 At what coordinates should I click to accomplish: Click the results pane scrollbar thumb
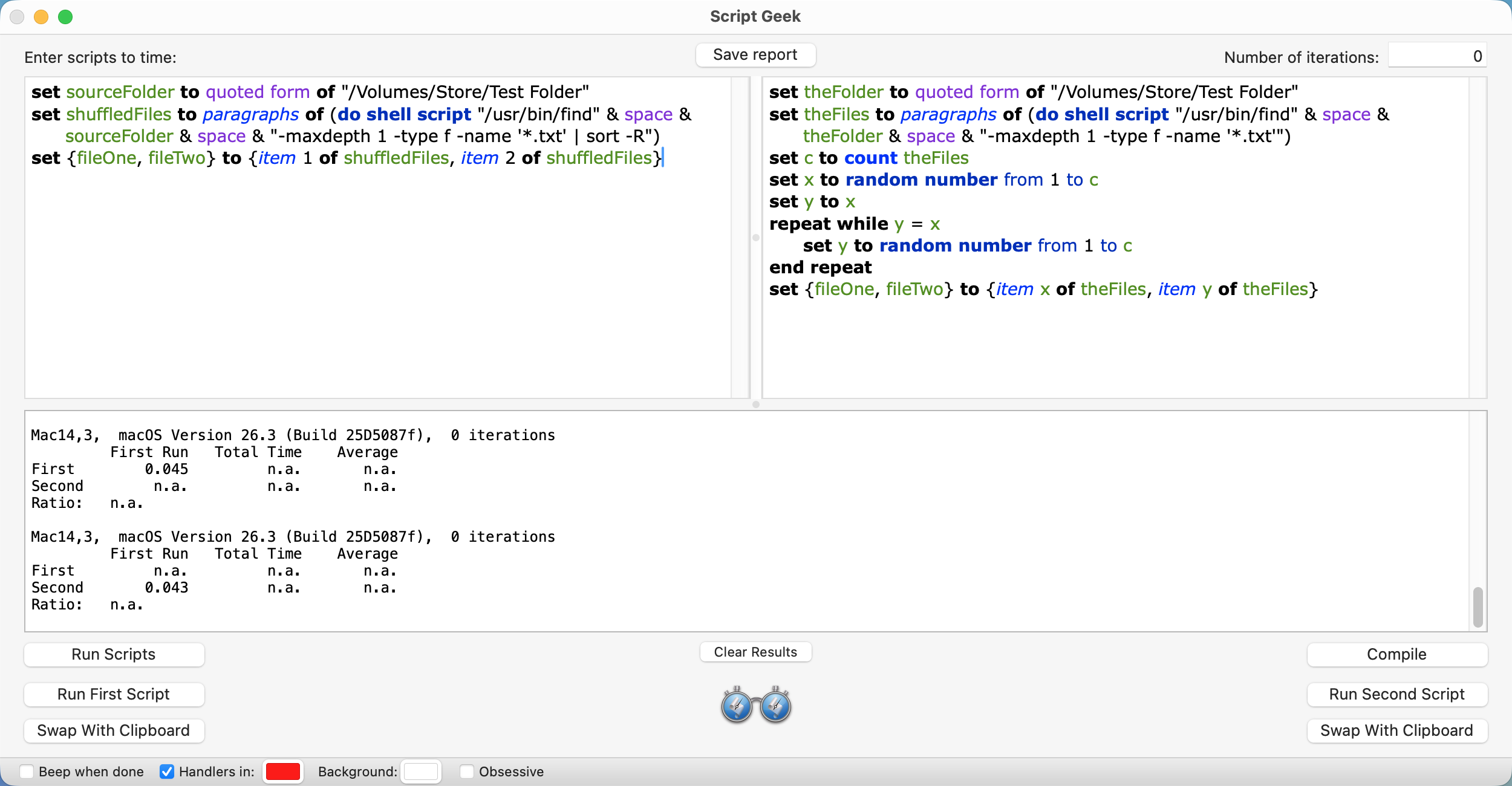pos(1478,606)
